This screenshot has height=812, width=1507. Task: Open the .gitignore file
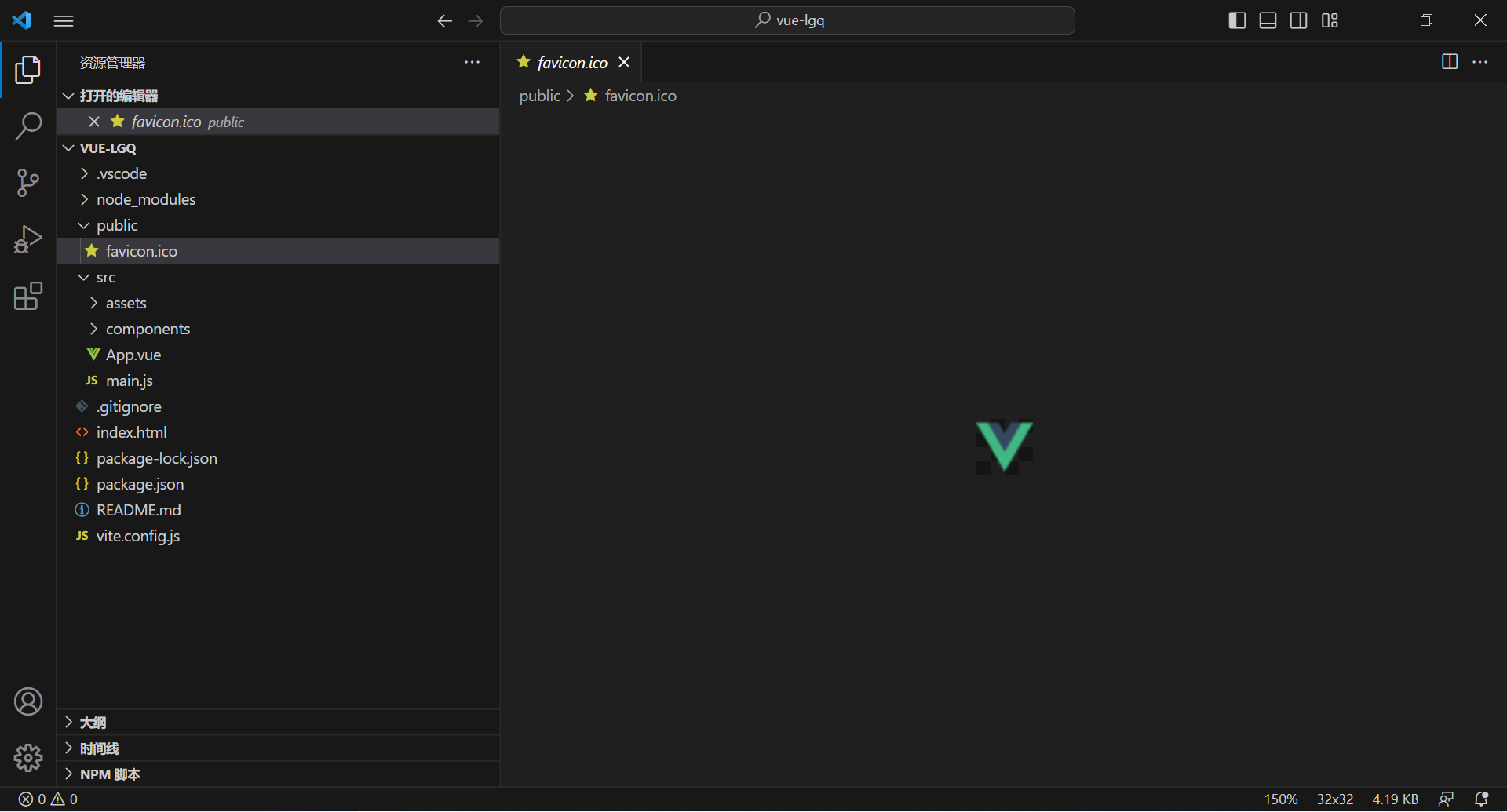[278, 406]
